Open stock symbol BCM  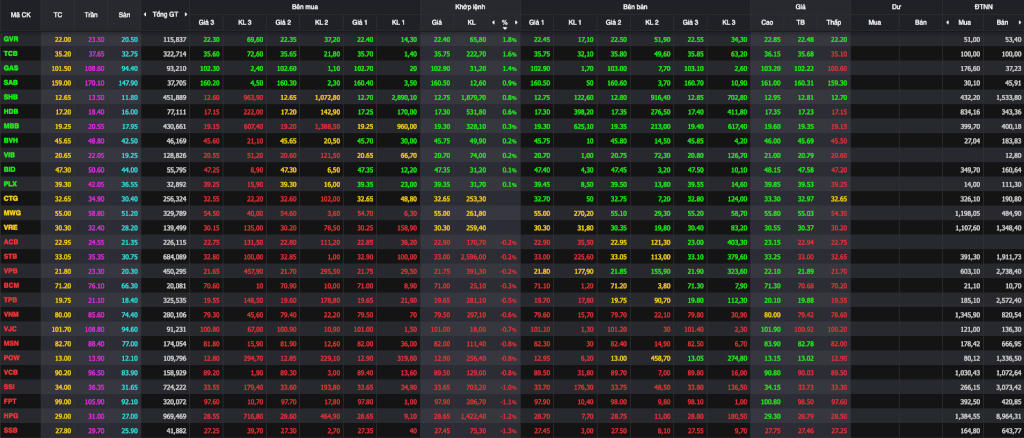click(x=10, y=284)
